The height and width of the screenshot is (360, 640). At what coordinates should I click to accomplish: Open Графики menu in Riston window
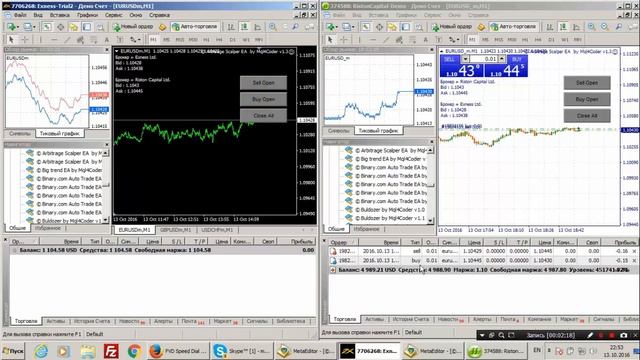click(x=406, y=15)
